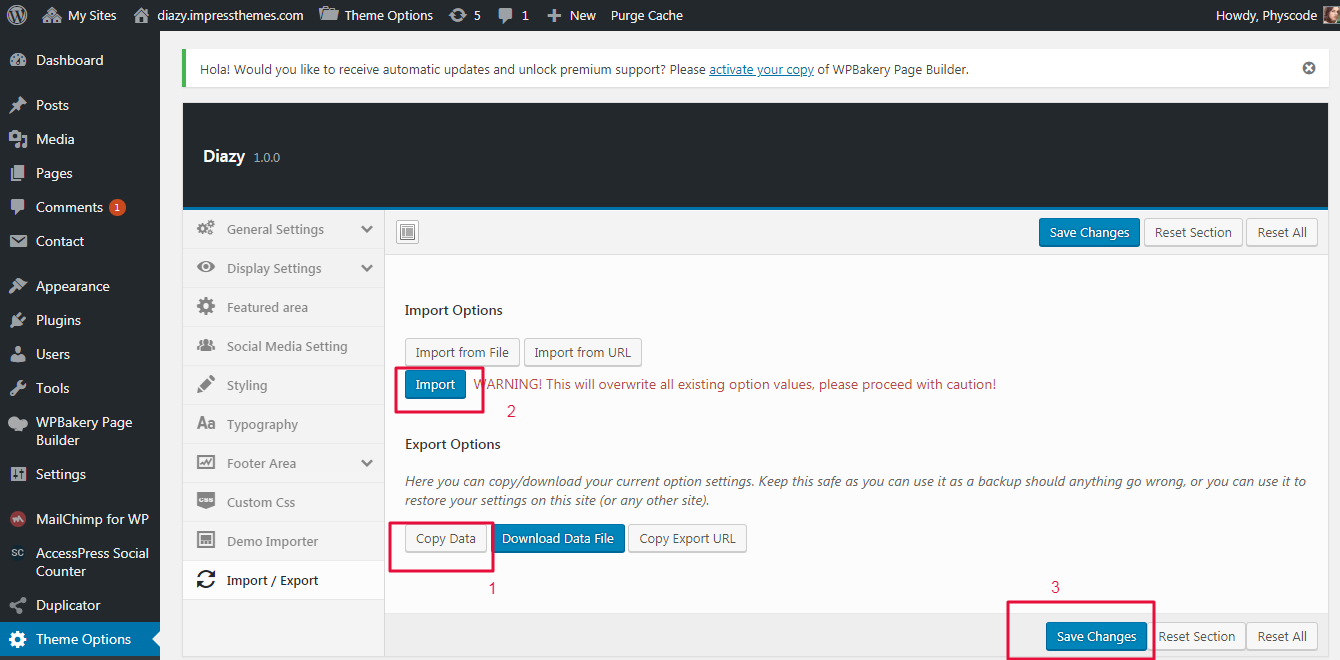Screen dimensions: 1340x660
Task: Click the bottom Save Changes button
Action: tap(1096, 636)
